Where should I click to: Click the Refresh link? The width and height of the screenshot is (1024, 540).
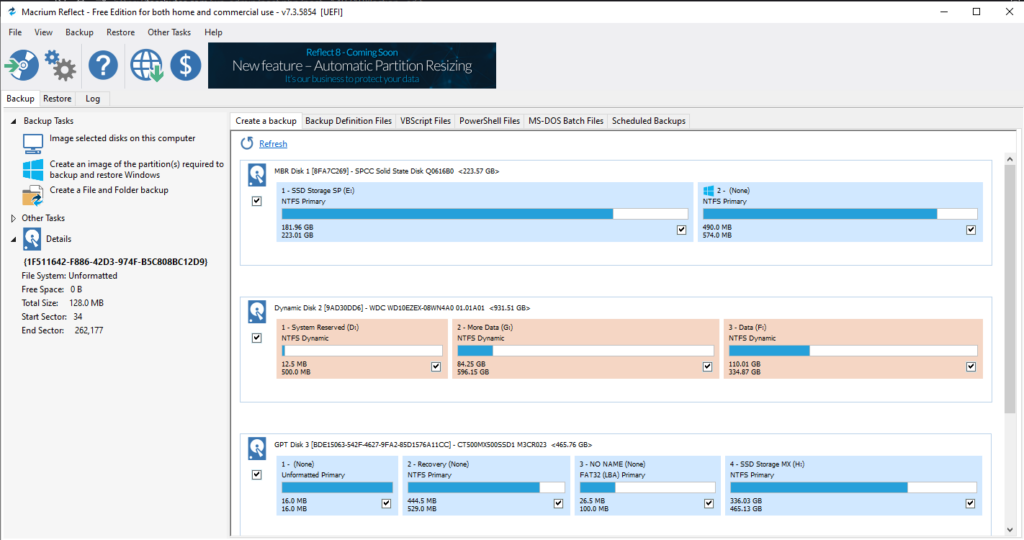[x=273, y=144]
